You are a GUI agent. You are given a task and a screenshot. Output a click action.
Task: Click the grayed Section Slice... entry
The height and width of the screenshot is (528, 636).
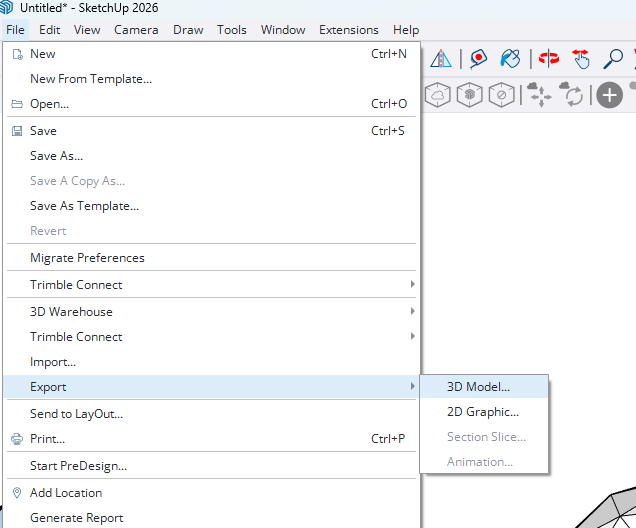(484, 437)
